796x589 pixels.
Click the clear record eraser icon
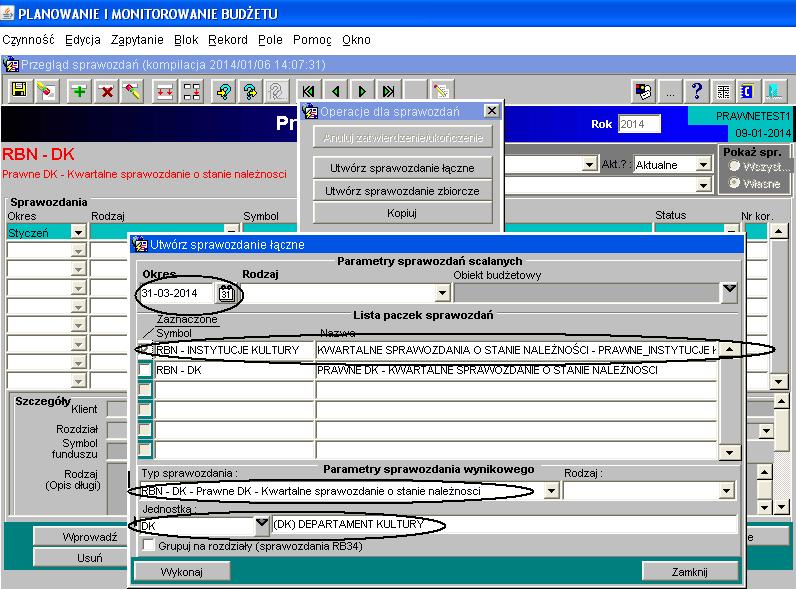[132, 91]
